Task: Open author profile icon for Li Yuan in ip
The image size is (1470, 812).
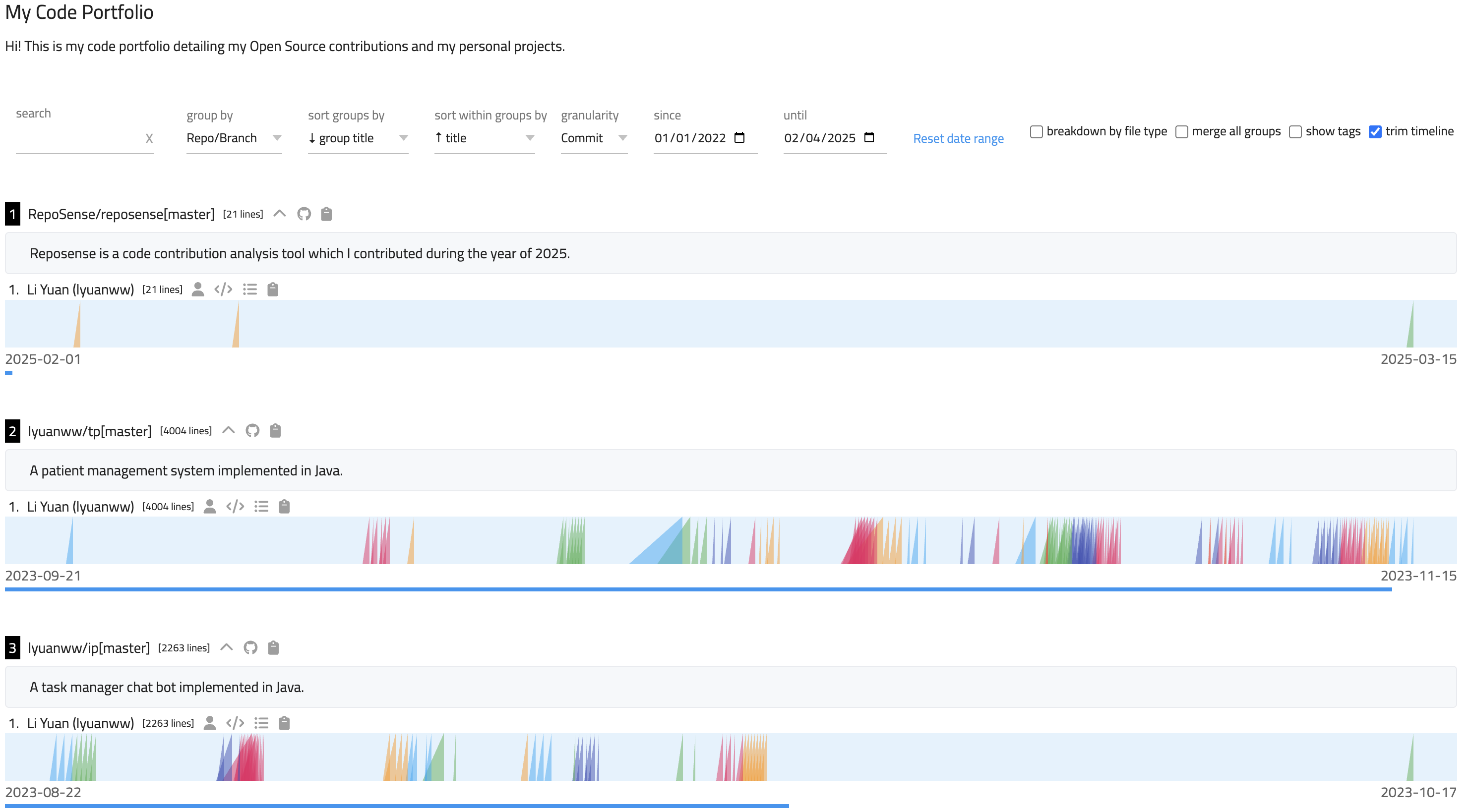Action: coord(210,723)
